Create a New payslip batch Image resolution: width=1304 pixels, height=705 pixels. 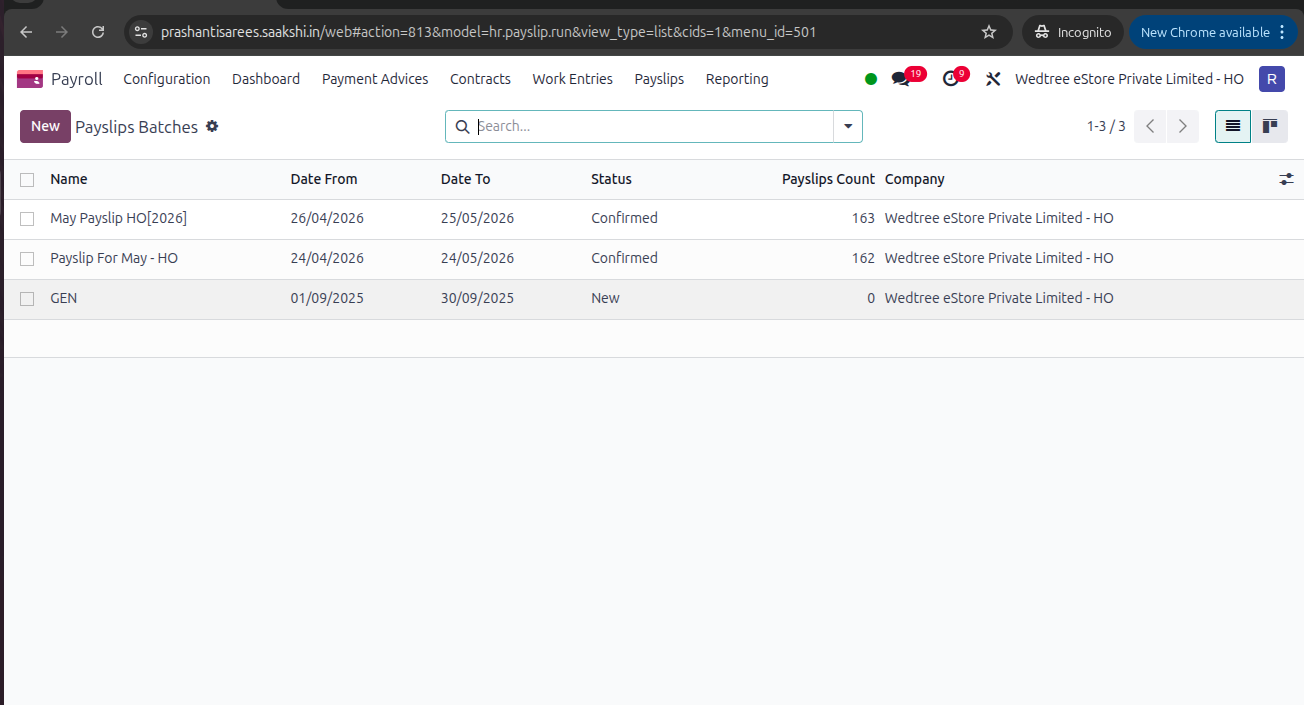[x=45, y=126]
